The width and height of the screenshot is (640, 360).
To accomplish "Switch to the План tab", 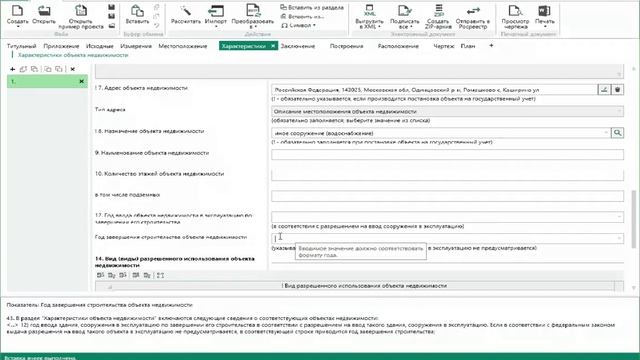I will [468, 46].
